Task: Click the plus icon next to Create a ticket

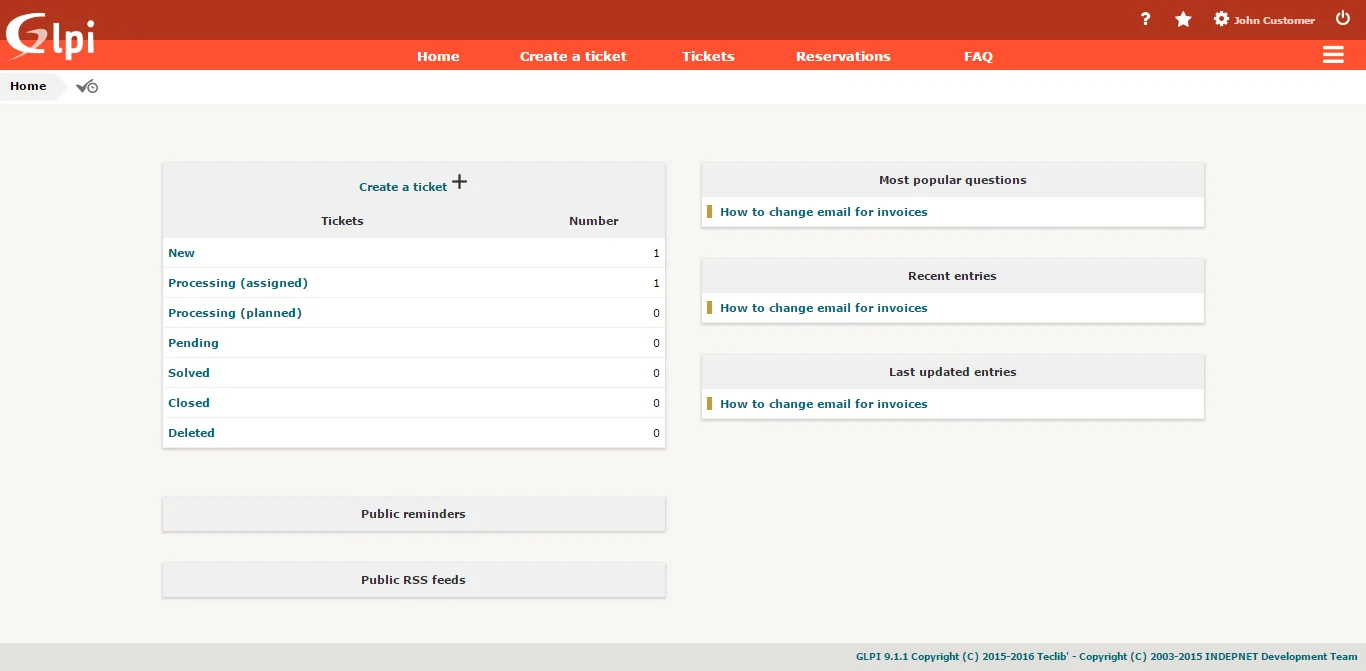Action: click(459, 181)
